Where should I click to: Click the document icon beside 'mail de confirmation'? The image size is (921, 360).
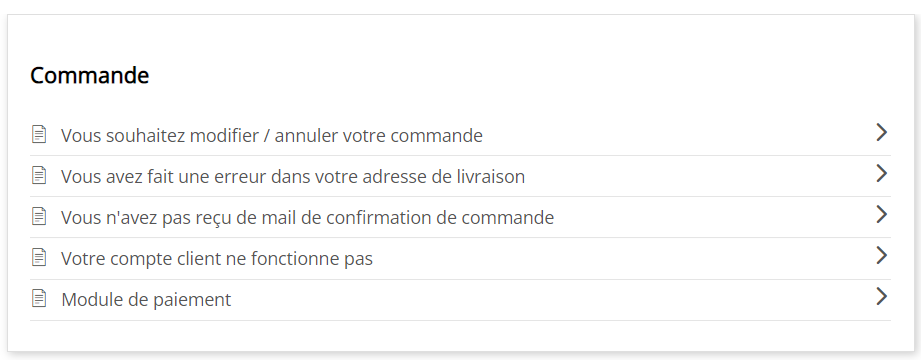39,217
